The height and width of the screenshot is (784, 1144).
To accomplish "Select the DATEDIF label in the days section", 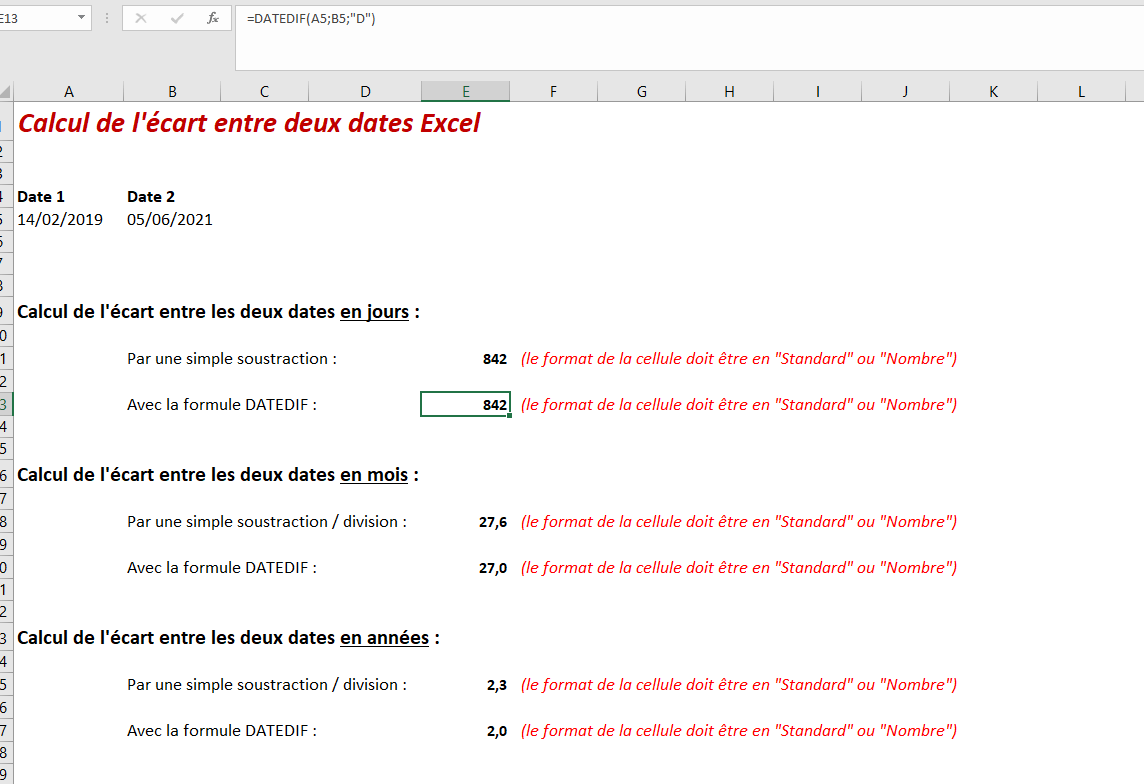I will tap(222, 405).
